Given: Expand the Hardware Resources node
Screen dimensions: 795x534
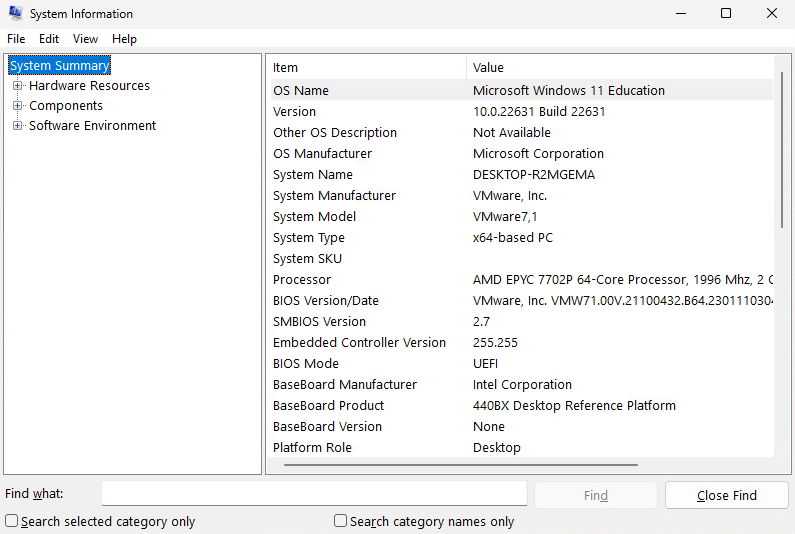Looking at the screenshot, I should point(17,86).
